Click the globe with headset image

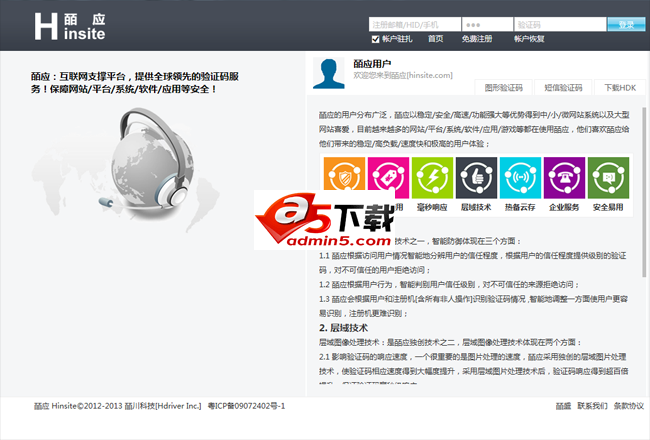click(x=149, y=162)
